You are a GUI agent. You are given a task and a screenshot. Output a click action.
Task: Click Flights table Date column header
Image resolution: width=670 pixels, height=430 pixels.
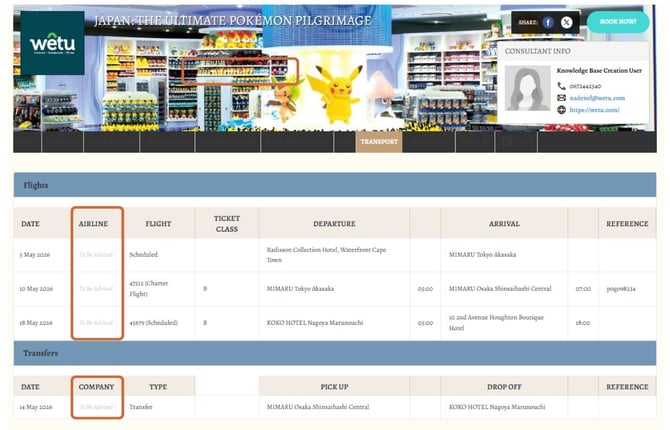pos(30,224)
